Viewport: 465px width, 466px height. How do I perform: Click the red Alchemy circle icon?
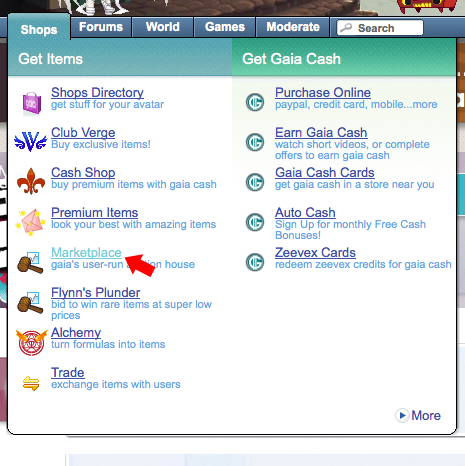(31, 342)
